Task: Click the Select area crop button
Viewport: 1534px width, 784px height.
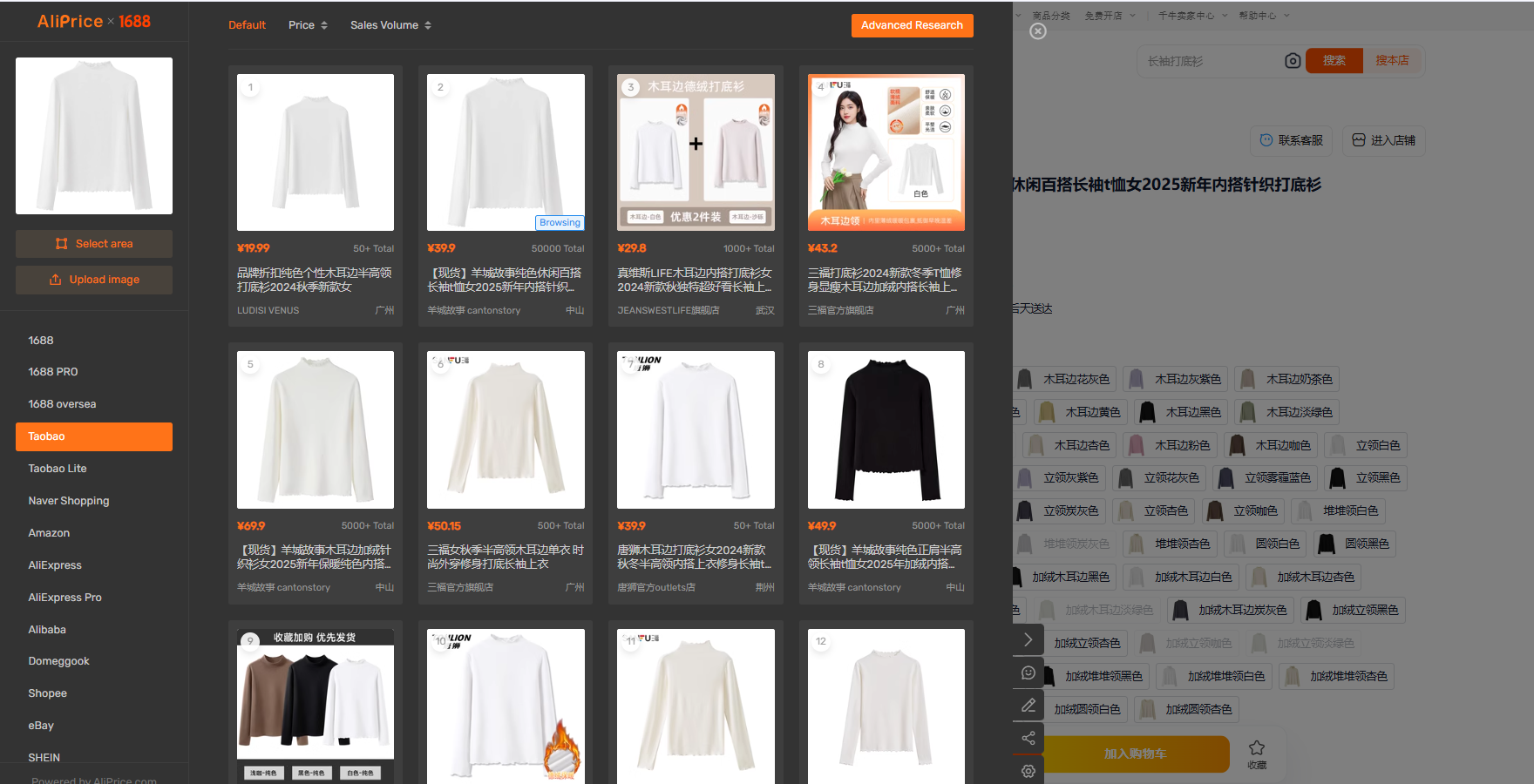Action: [94, 244]
